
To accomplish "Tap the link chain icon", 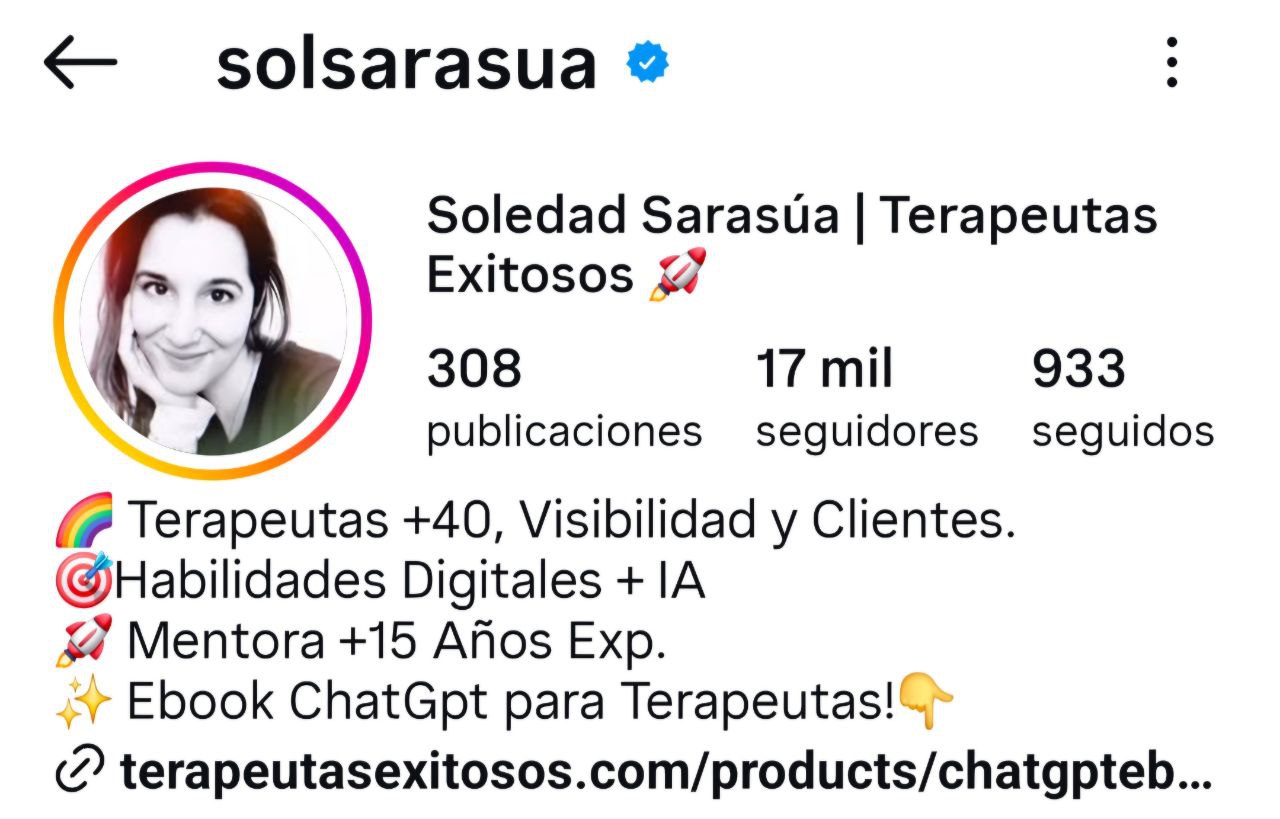I will coord(80,771).
